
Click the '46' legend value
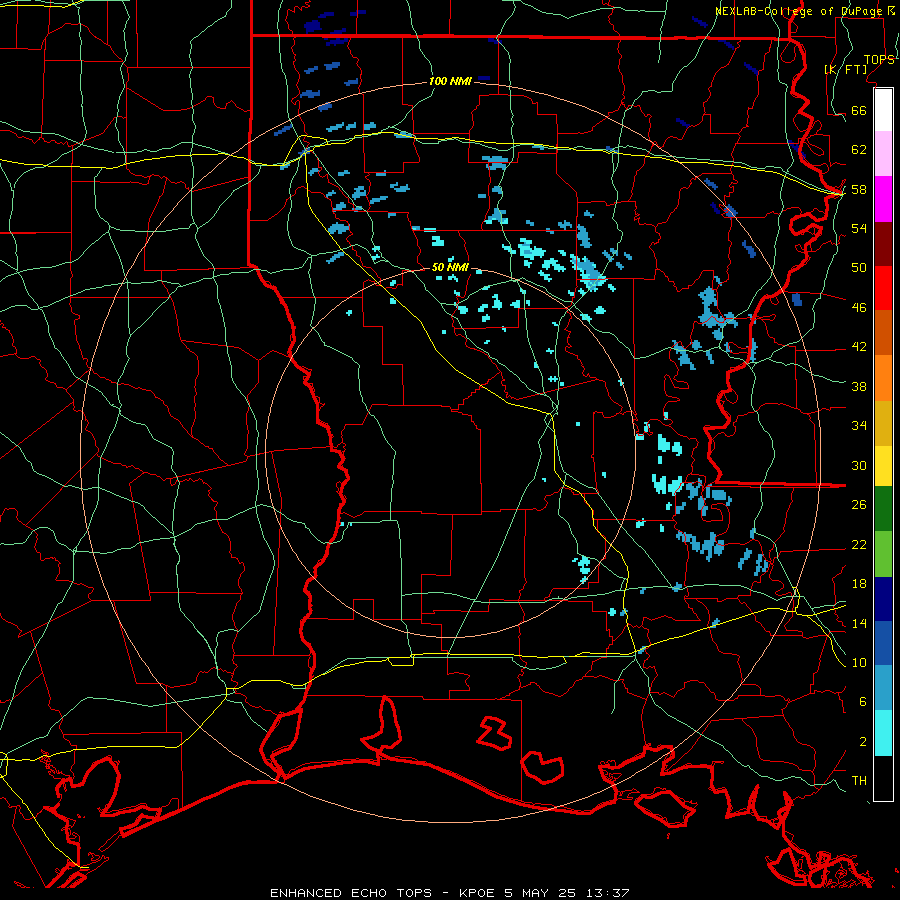click(x=859, y=308)
